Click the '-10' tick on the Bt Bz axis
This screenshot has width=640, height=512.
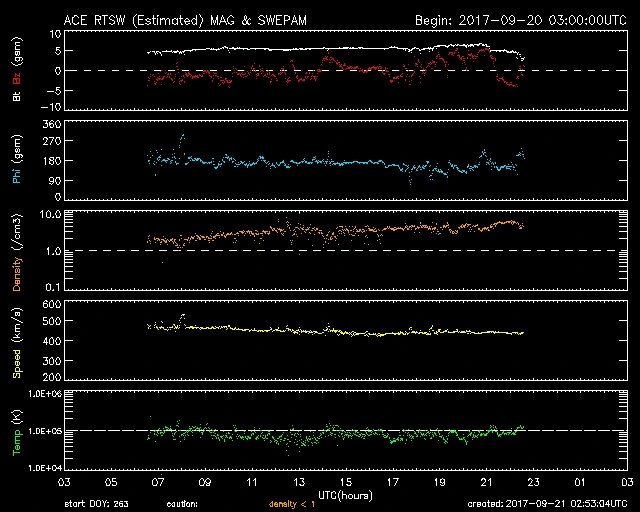point(51,107)
